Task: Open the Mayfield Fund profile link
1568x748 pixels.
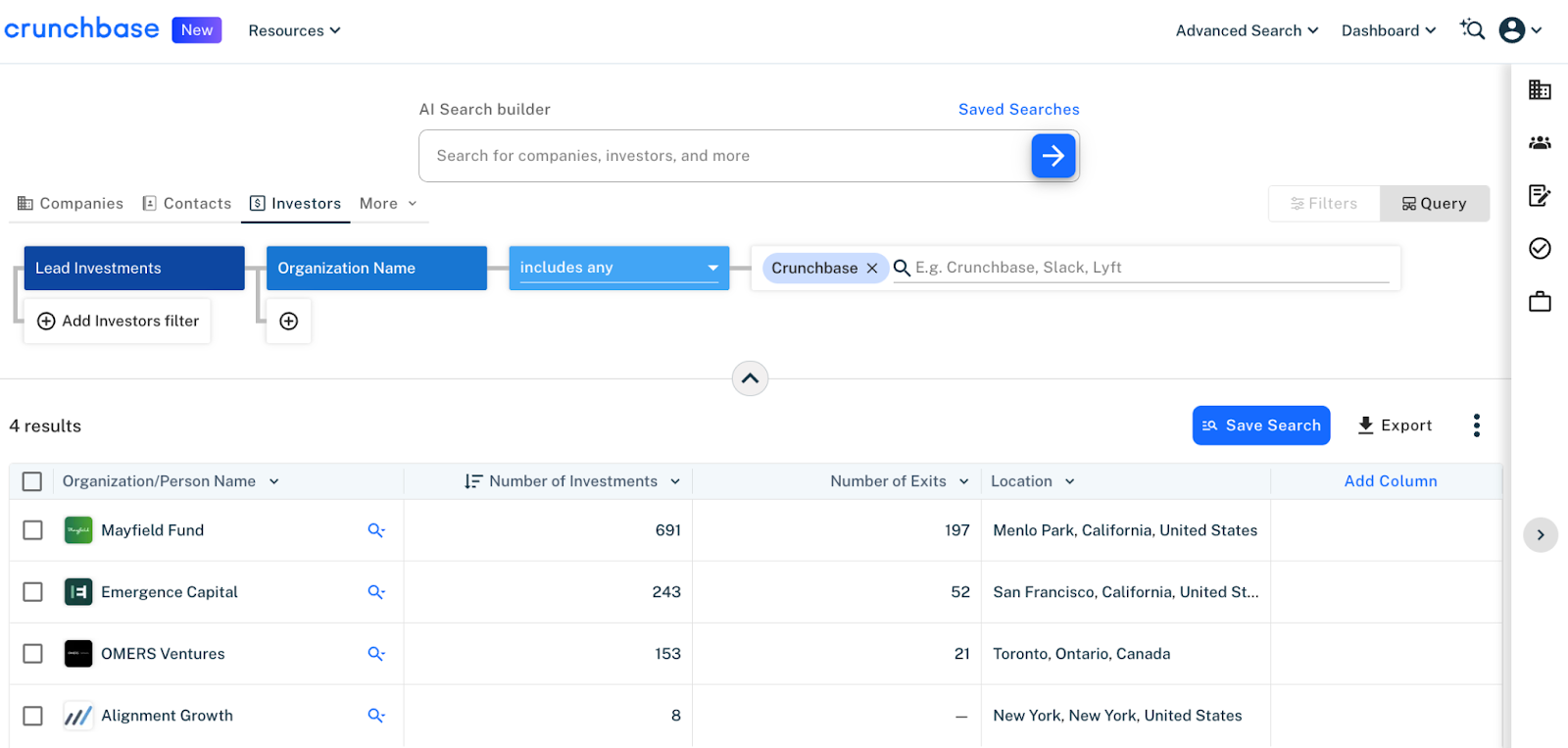Action: 153,530
